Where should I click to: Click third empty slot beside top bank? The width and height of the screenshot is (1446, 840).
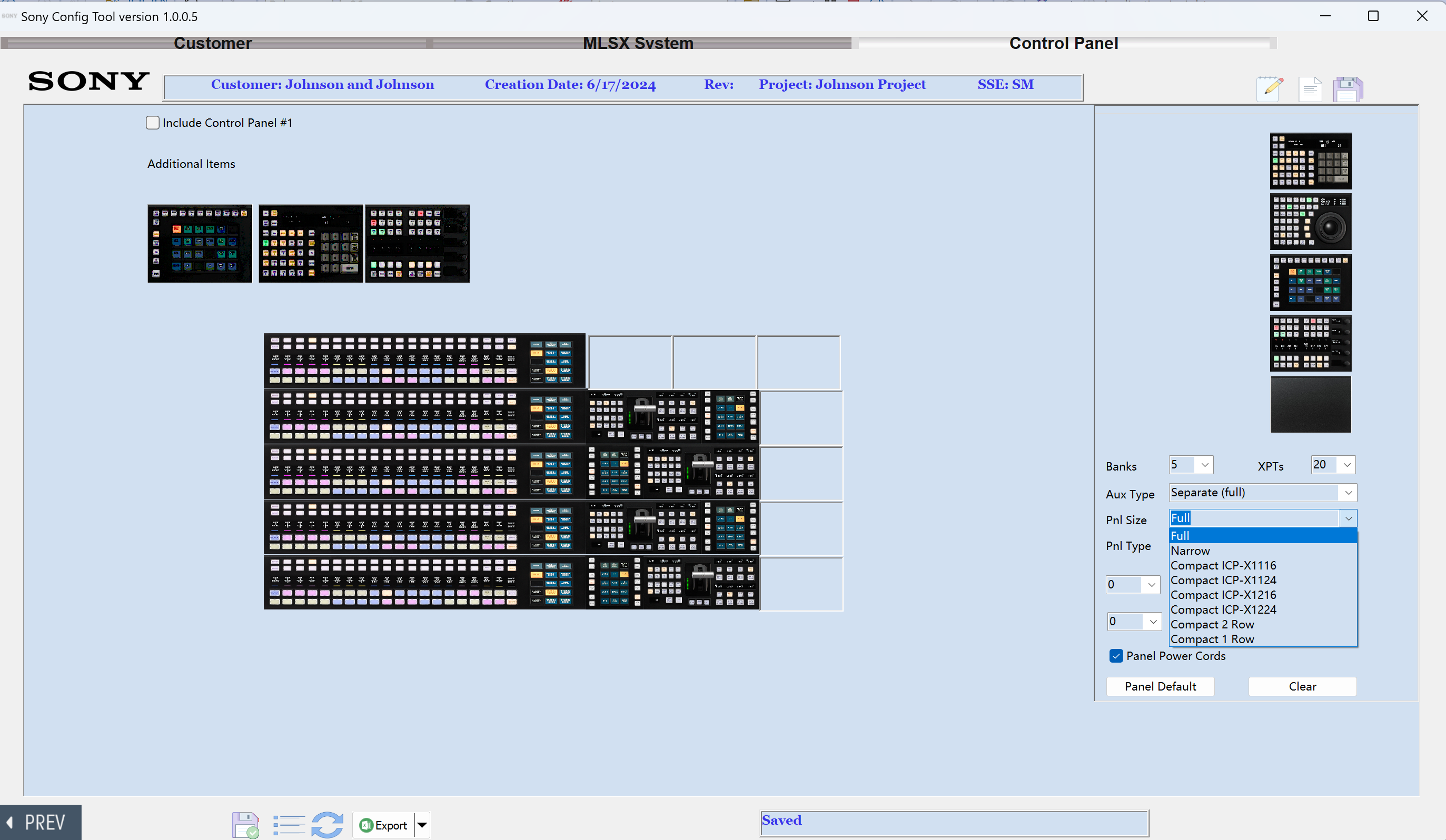tap(798, 363)
